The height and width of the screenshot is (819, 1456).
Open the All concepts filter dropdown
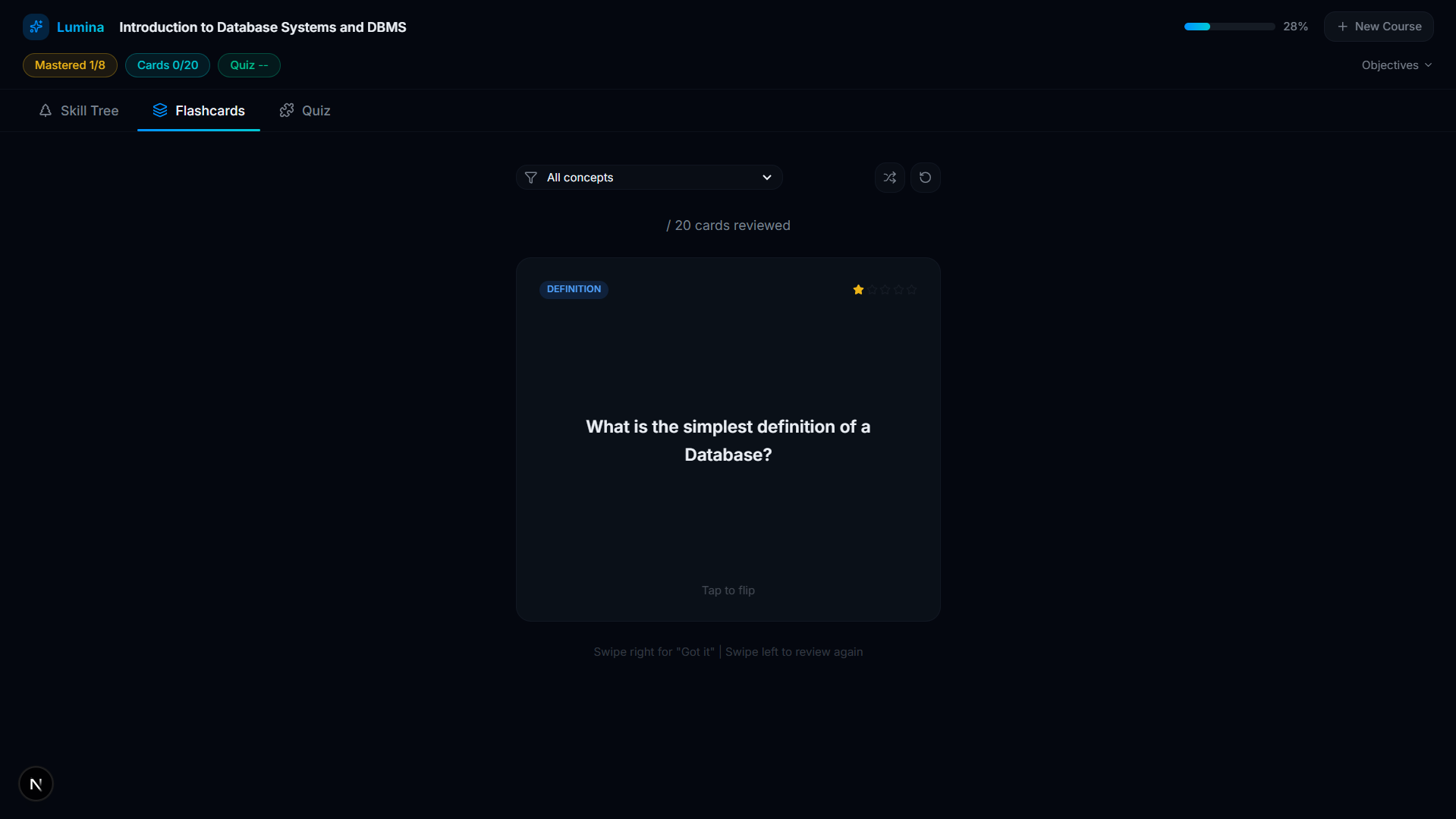(x=649, y=178)
